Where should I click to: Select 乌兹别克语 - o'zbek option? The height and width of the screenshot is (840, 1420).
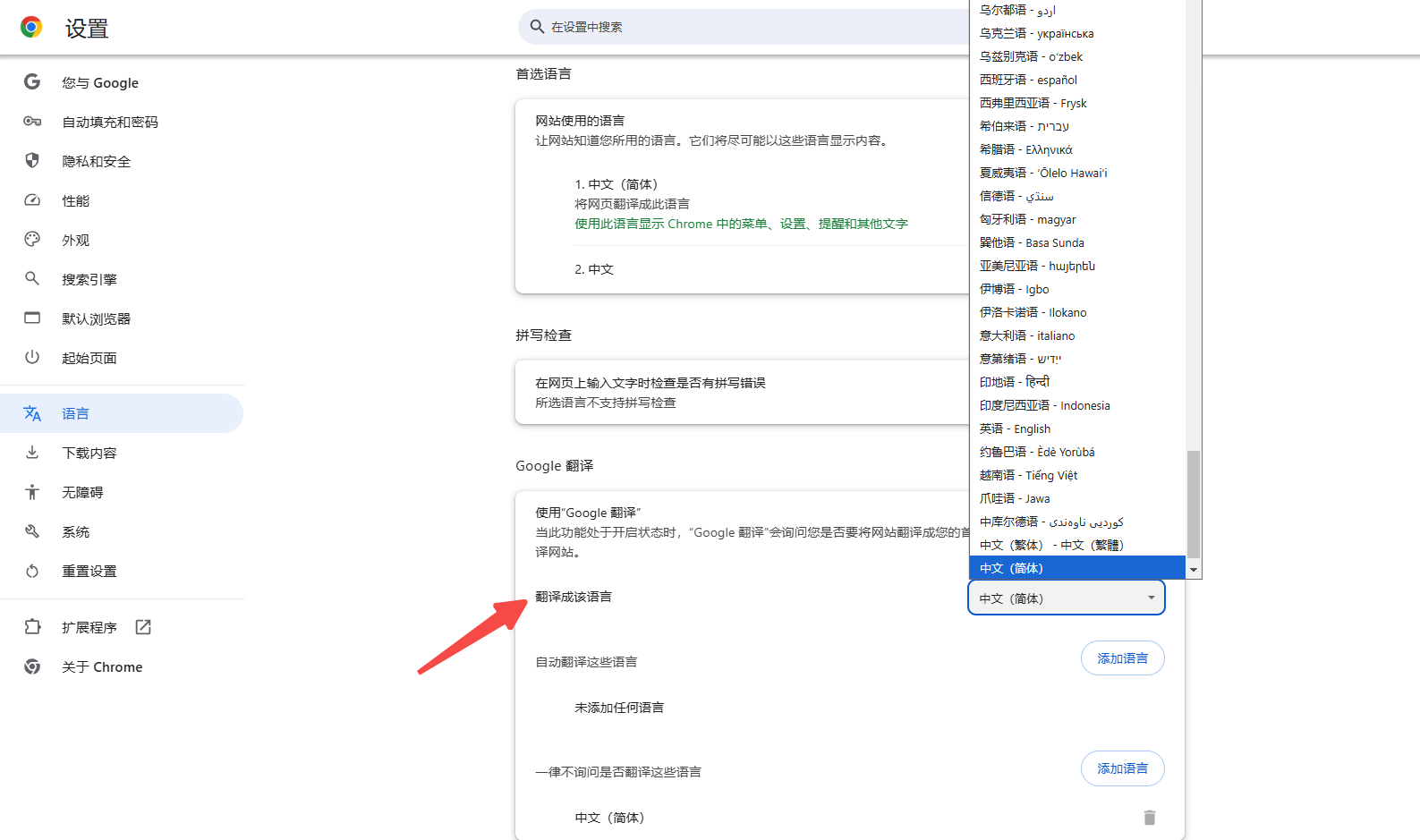coord(1077,56)
